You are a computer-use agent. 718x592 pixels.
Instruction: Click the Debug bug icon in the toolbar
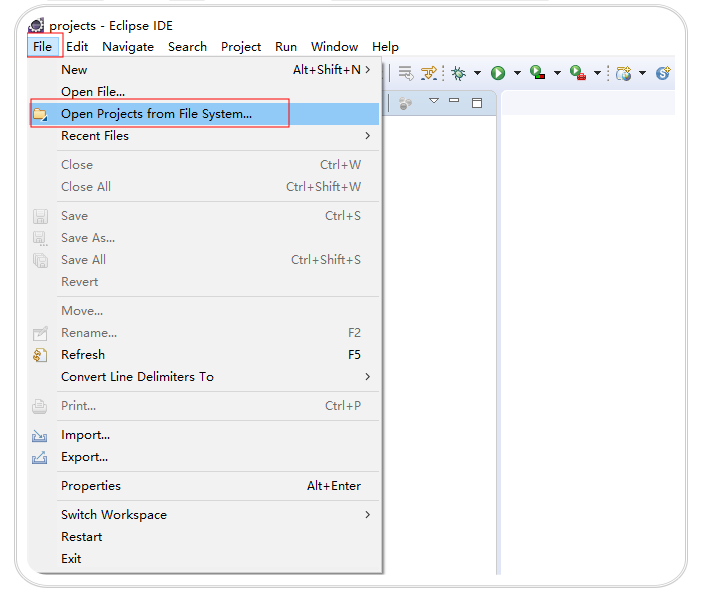point(458,73)
